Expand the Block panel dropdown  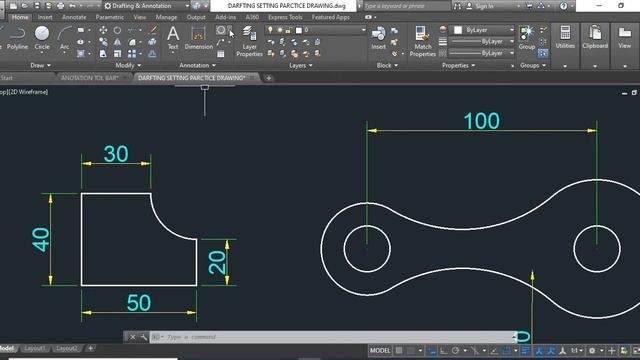point(387,65)
